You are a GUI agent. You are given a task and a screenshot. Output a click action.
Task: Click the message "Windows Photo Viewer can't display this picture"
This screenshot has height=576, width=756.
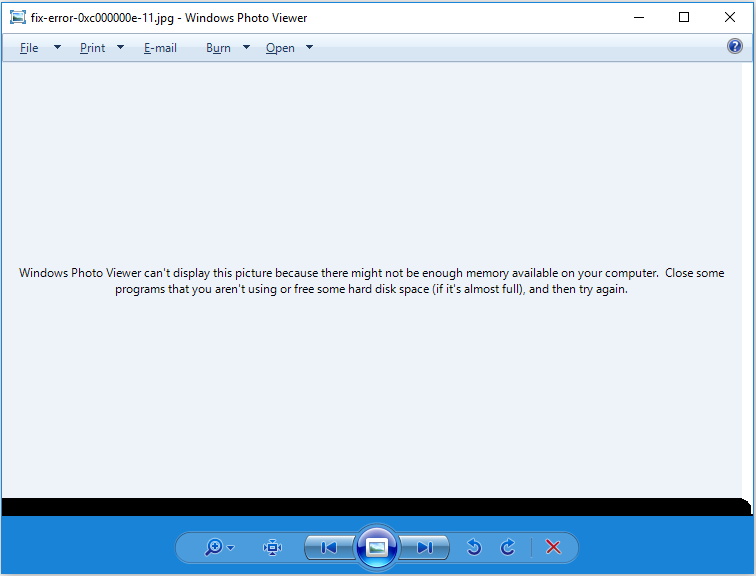(x=146, y=273)
